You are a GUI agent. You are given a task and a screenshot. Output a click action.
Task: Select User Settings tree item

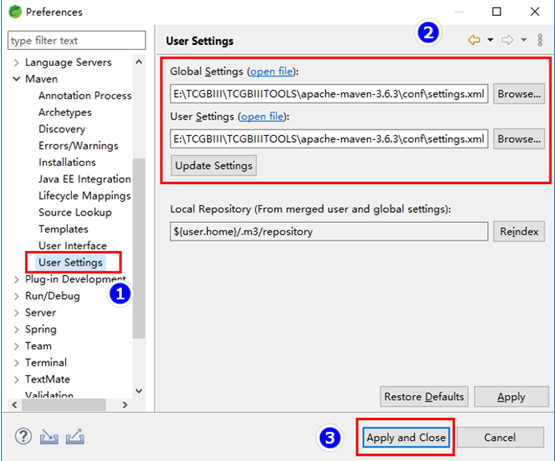click(x=70, y=262)
